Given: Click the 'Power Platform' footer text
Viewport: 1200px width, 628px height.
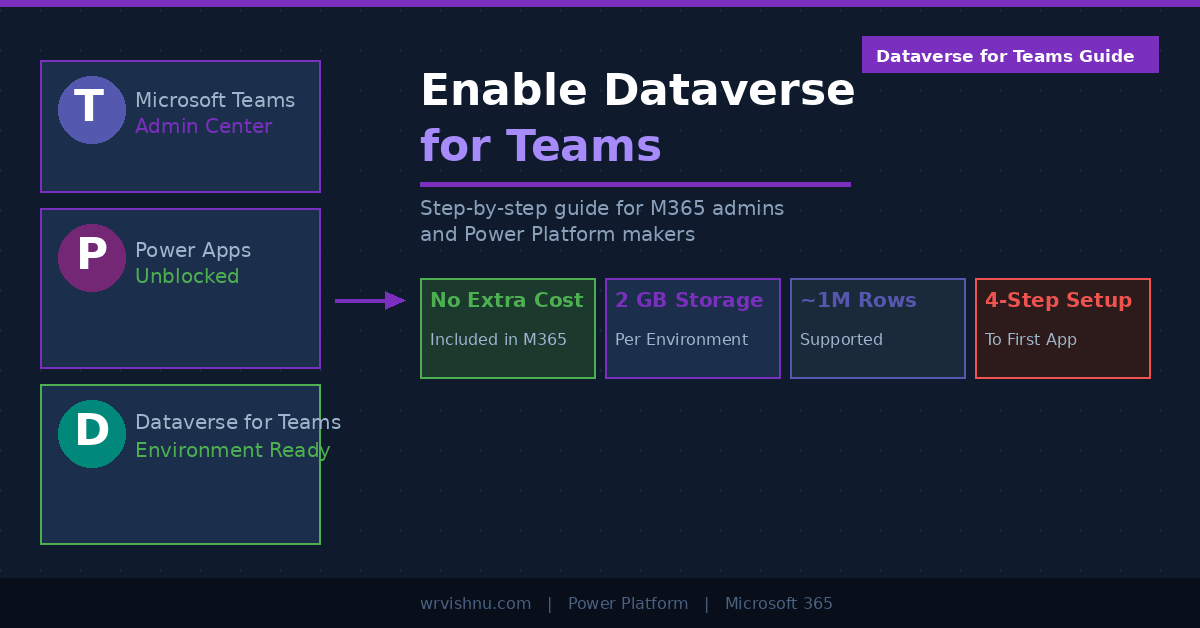Looking at the screenshot, I should pos(628,604).
